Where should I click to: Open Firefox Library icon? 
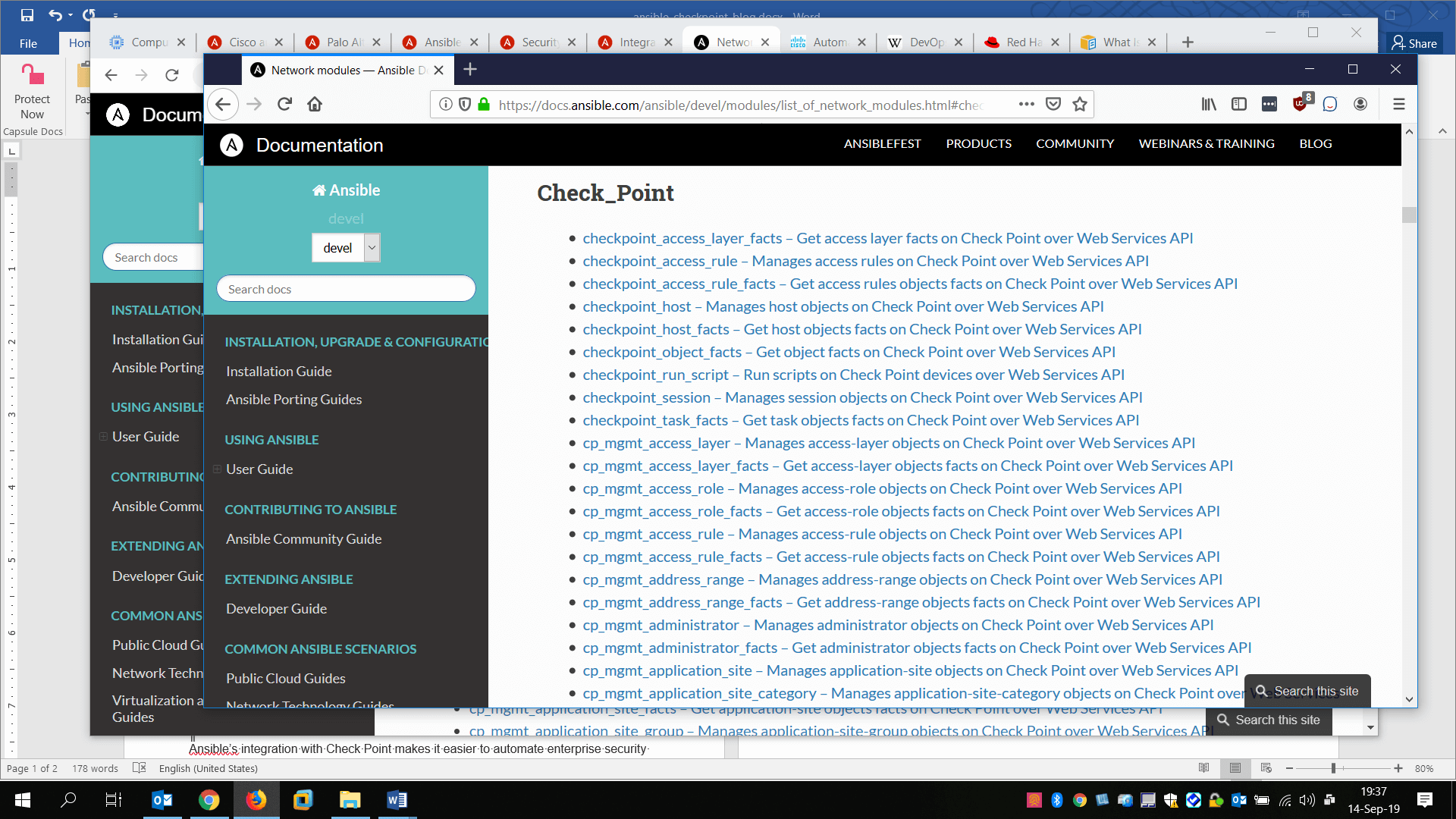coord(1209,105)
